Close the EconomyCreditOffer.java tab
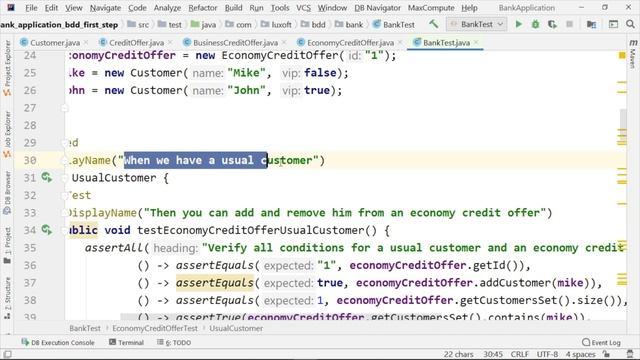The height and width of the screenshot is (360, 640). [400, 42]
